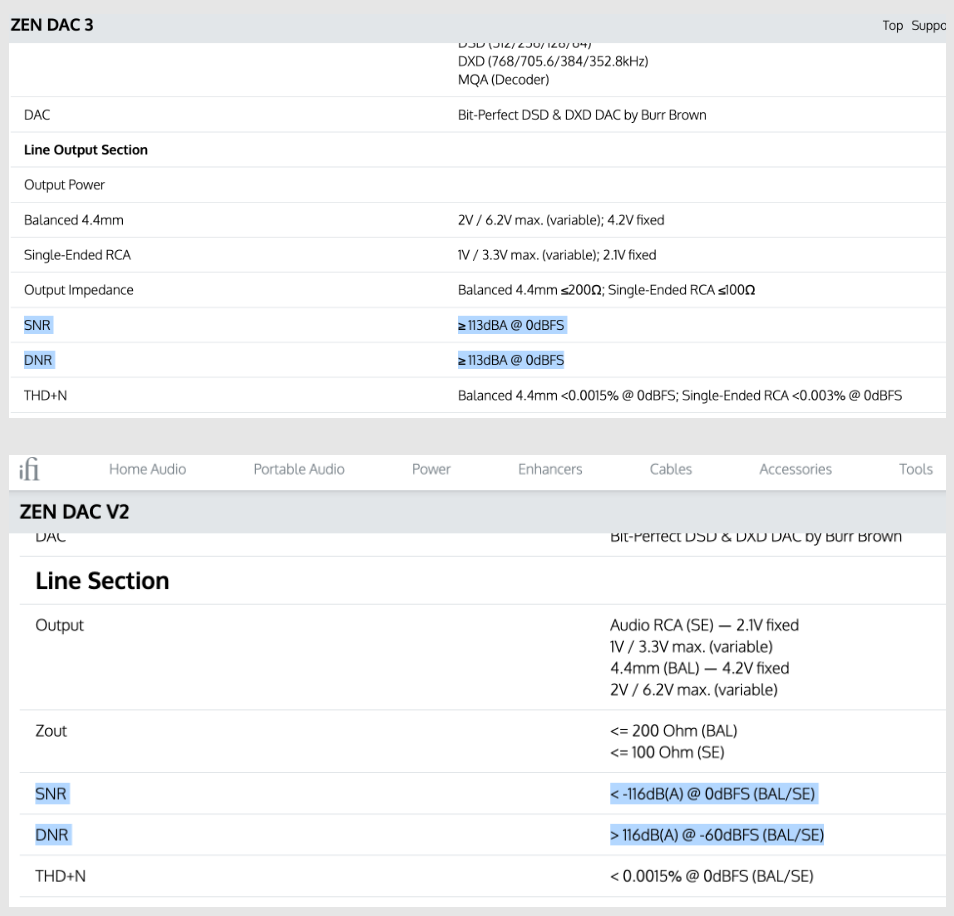Image resolution: width=954 pixels, height=916 pixels.
Task: Click '> 116dB(A) @ -60dBFS (BAL/SE)' value
Action: (x=717, y=834)
